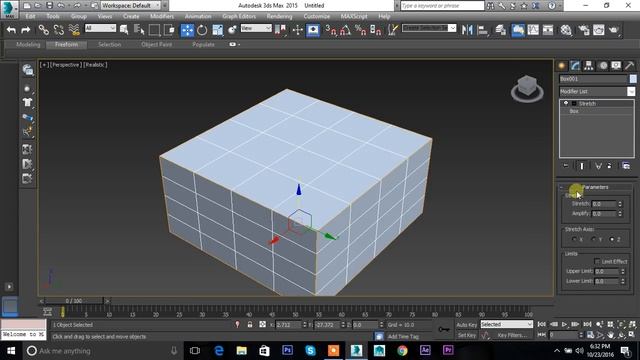Open the Material Editor
Viewport: 640px width, 360px height.
point(566,30)
